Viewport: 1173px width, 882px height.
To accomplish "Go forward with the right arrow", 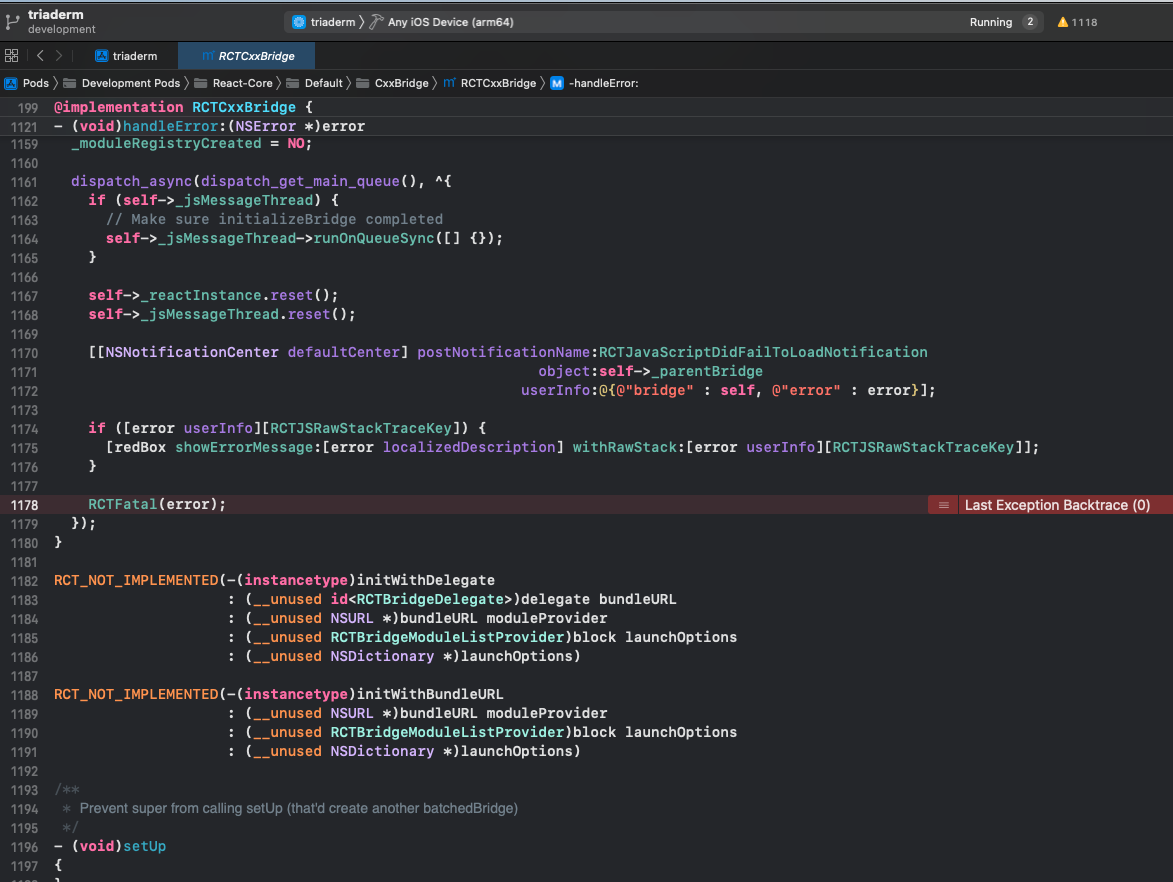I will 59,56.
